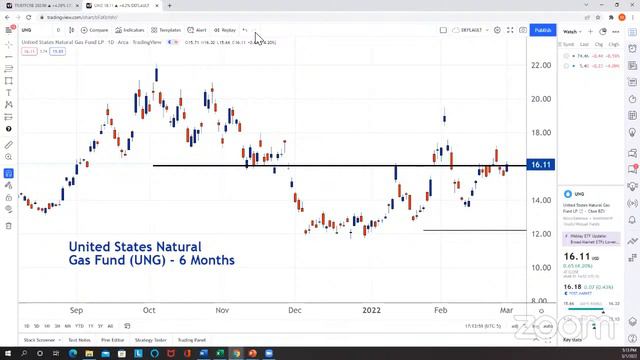Select the geometric shapes rectangle tool

(x=9, y=81)
